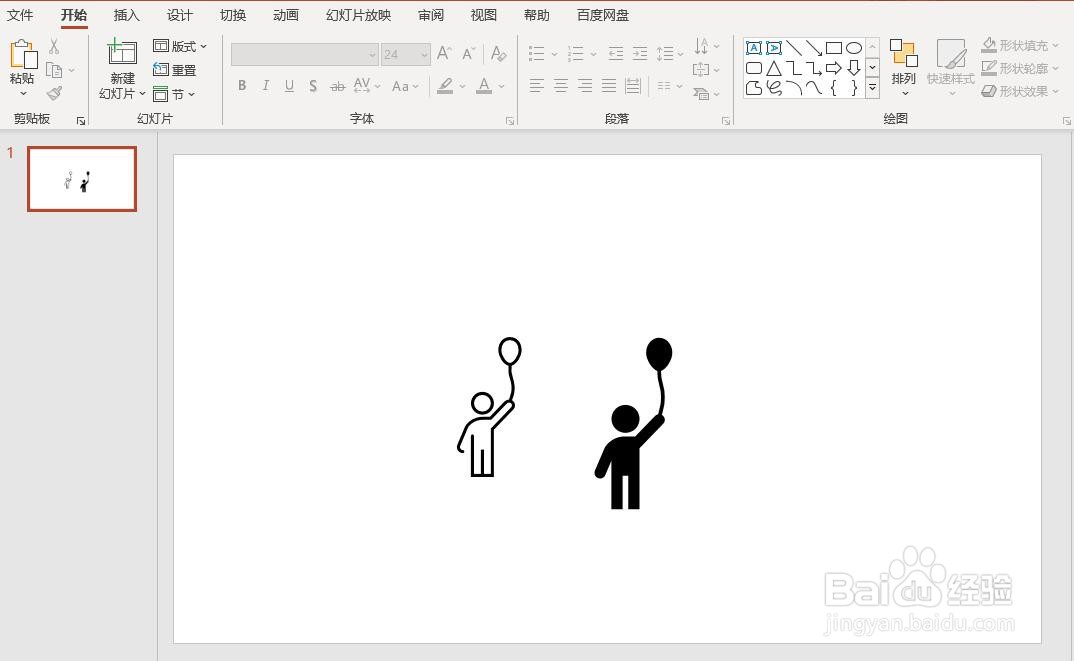The width and height of the screenshot is (1074, 661).
Task: Click the text highlight color pen icon
Action: pos(445,86)
